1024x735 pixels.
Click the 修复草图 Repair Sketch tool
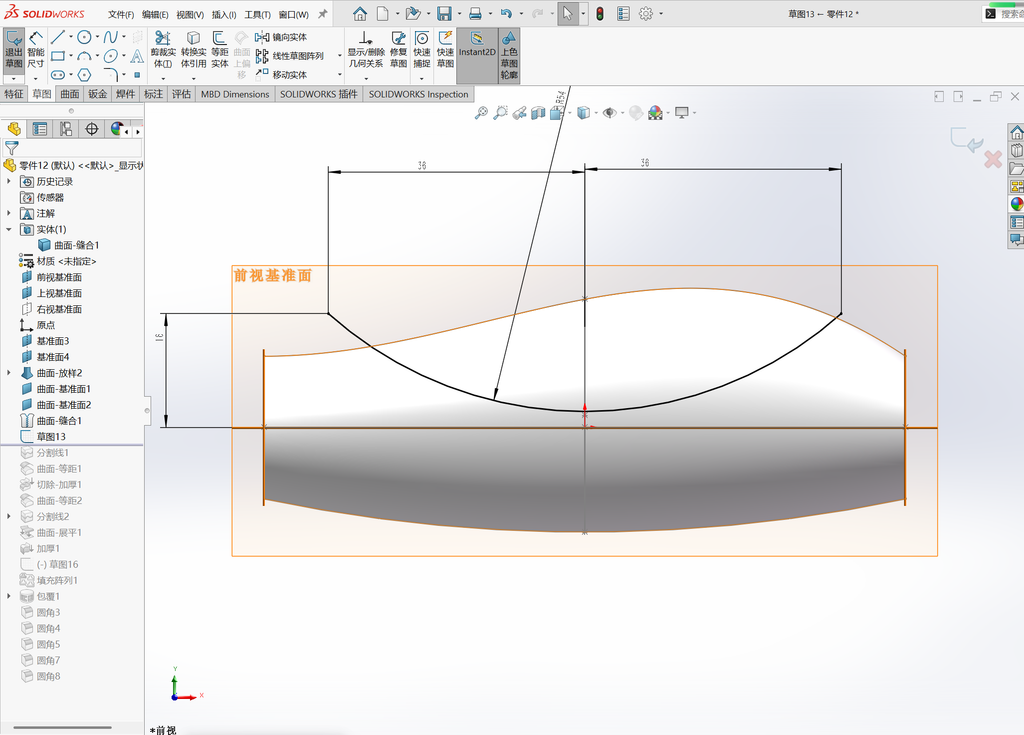pyautogui.click(x=398, y=50)
